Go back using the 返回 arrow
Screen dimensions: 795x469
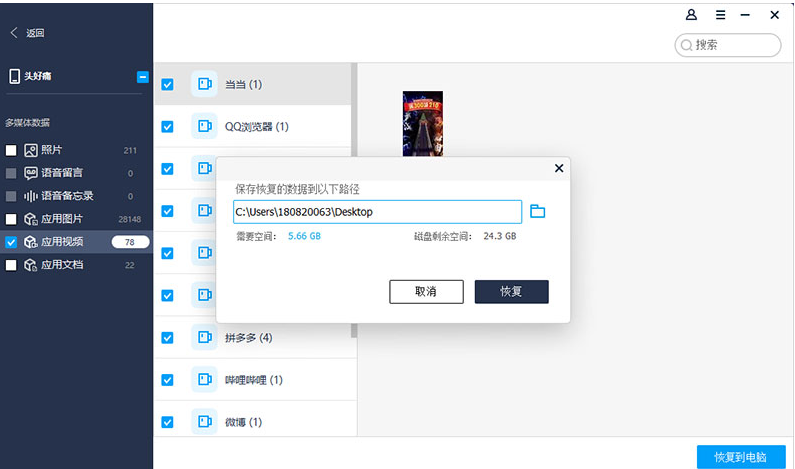14,33
